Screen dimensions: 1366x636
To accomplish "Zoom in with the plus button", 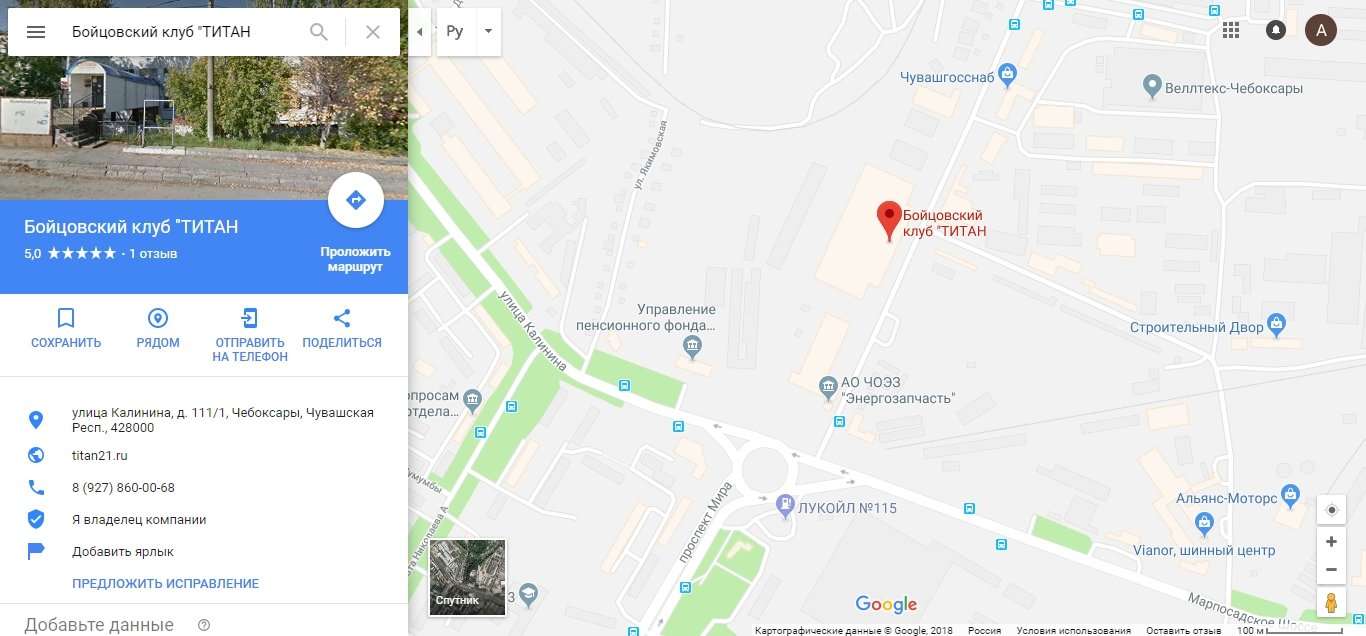I will tap(1331, 541).
